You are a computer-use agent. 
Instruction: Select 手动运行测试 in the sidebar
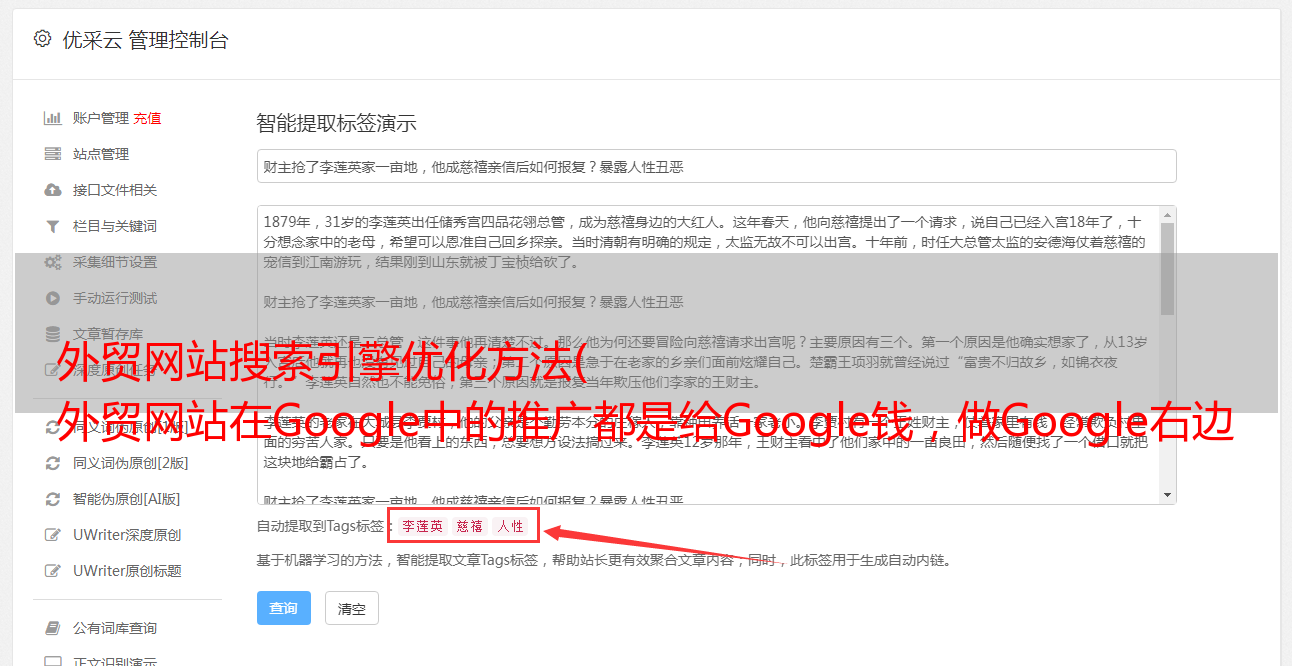pos(115,298)
